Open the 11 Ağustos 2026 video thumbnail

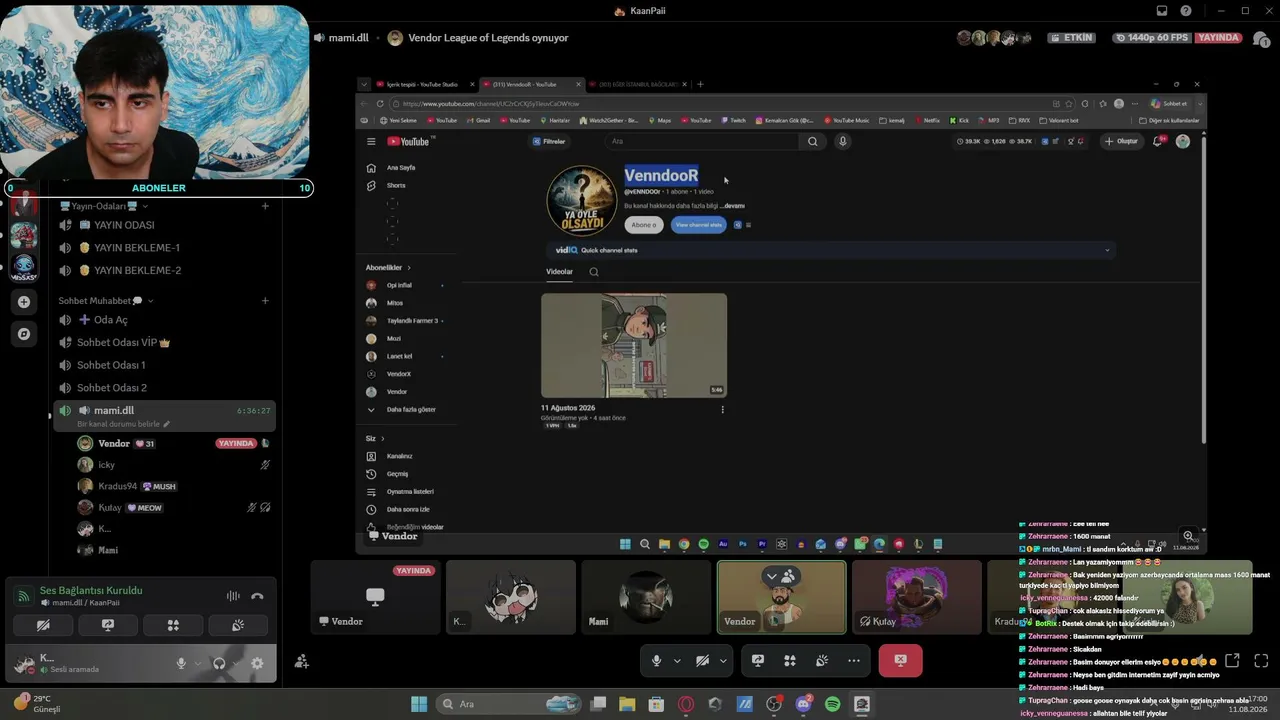coord(634,345)
